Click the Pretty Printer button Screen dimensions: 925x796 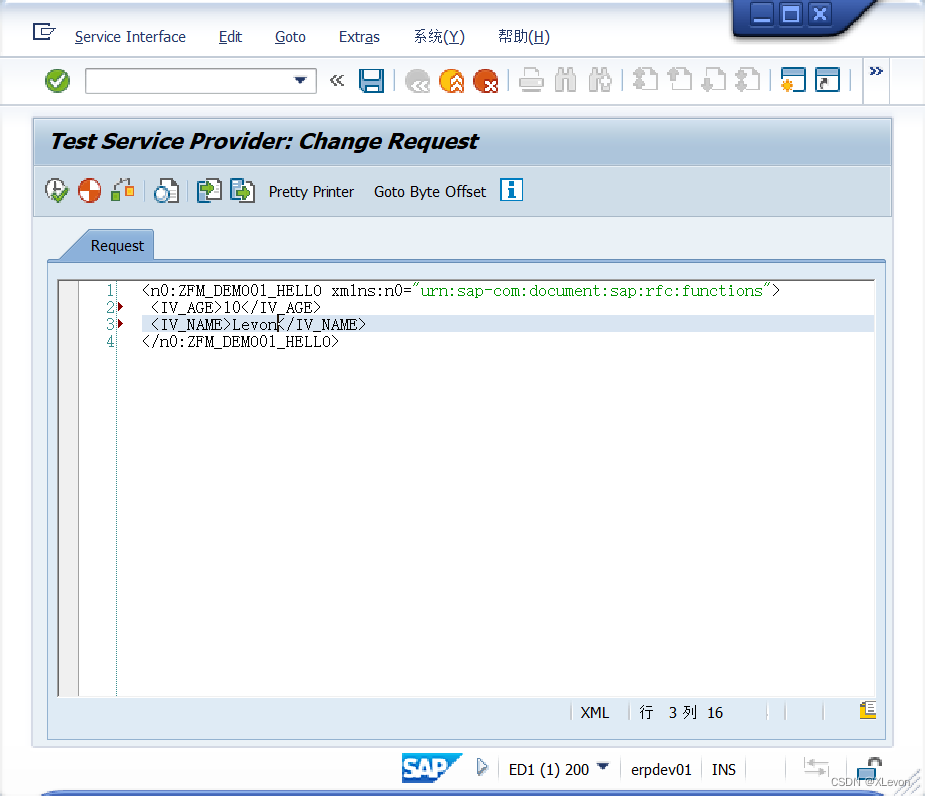coord(311,192)
